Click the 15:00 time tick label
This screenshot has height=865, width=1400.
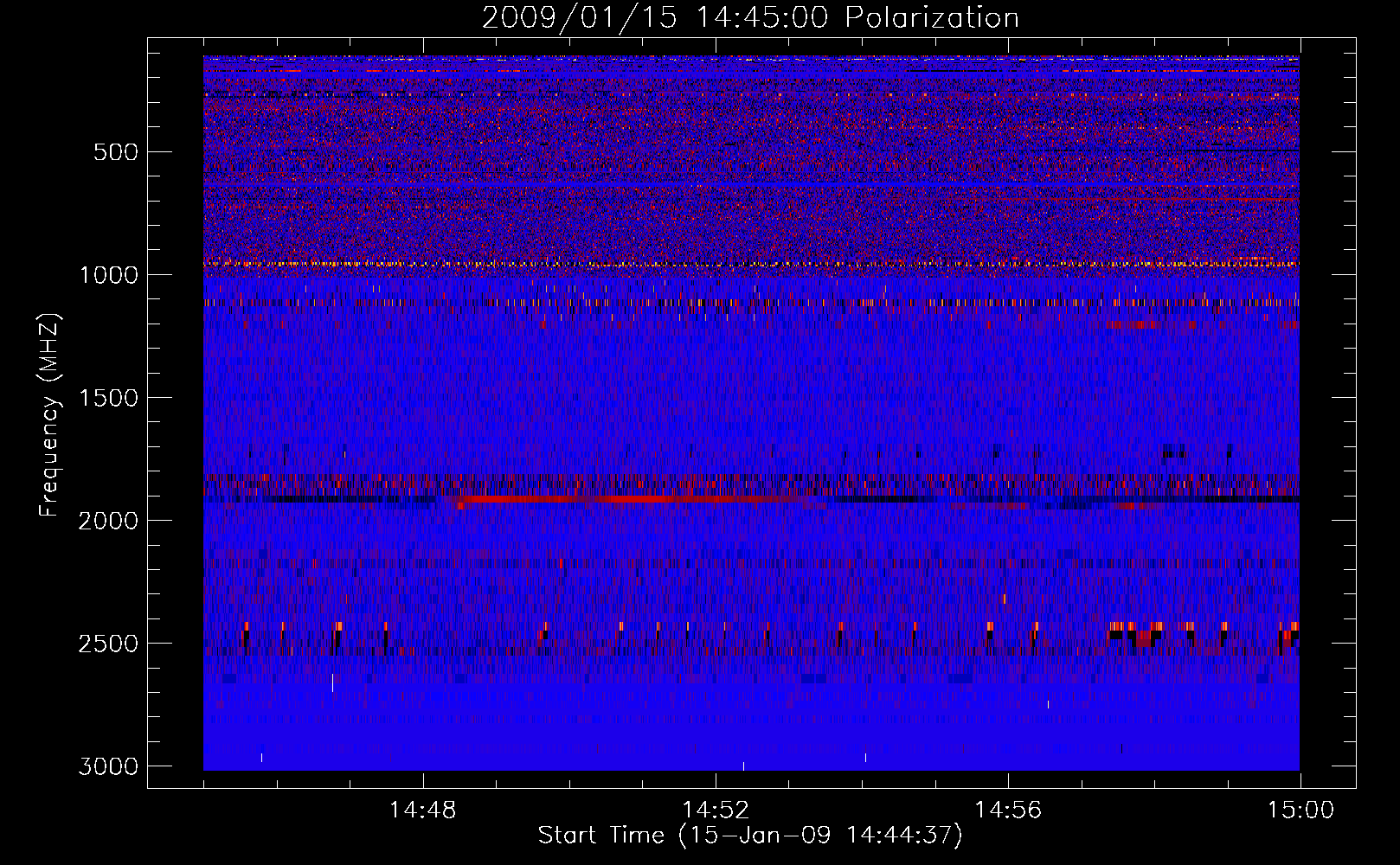coord(1300,811)
